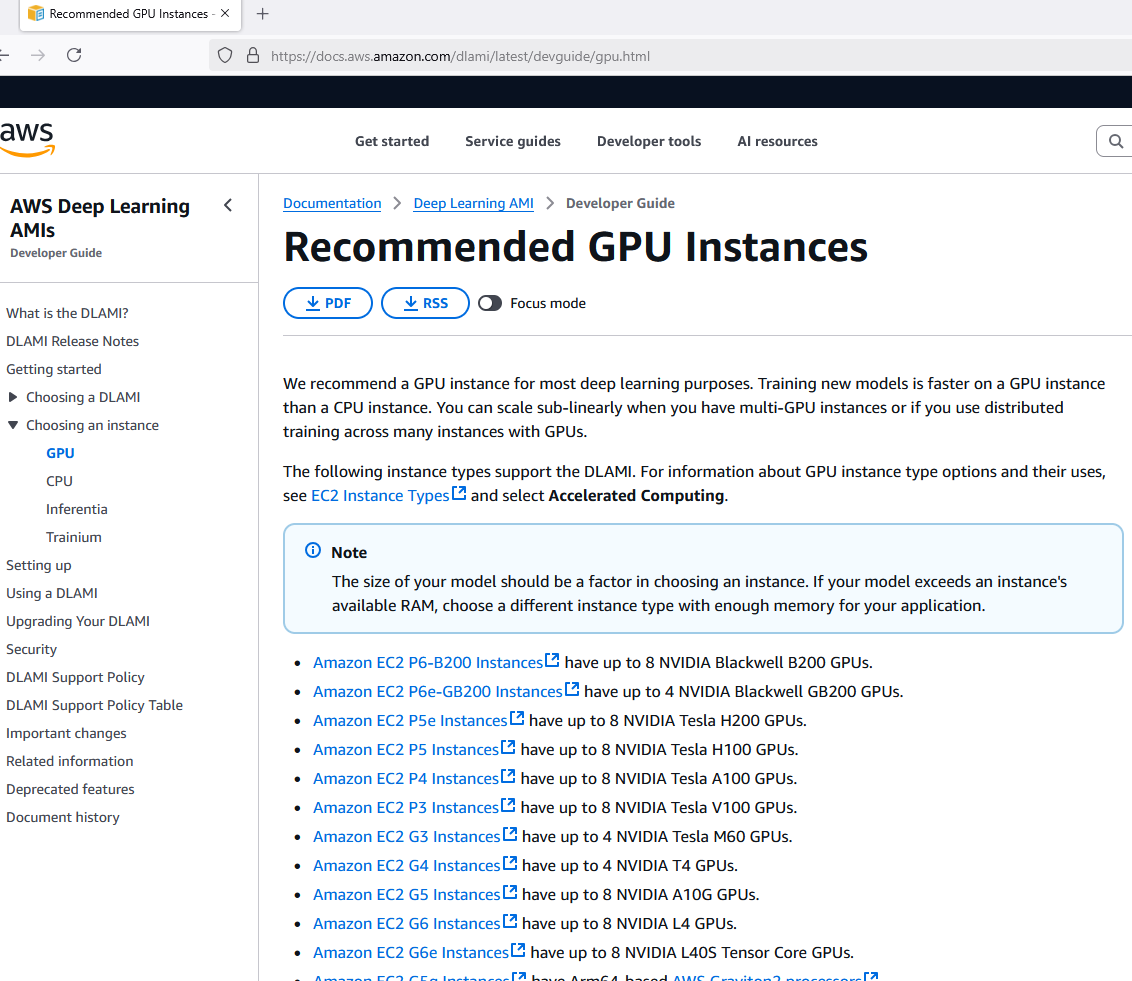
Task: Open the EC2 Instance Types link
Action: point(380,495)
